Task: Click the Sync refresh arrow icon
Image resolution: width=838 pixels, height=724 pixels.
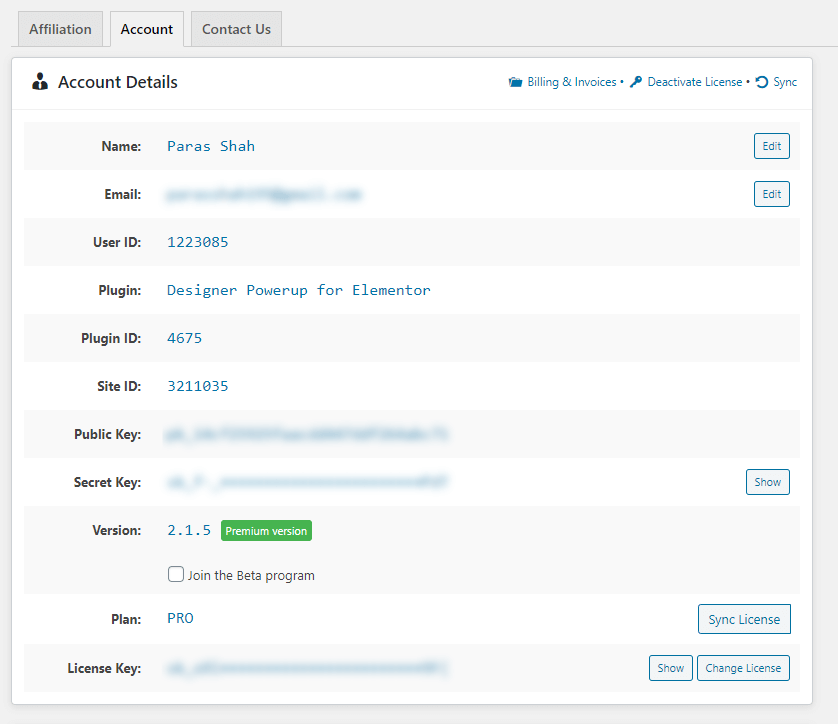Action: (762, 82)
